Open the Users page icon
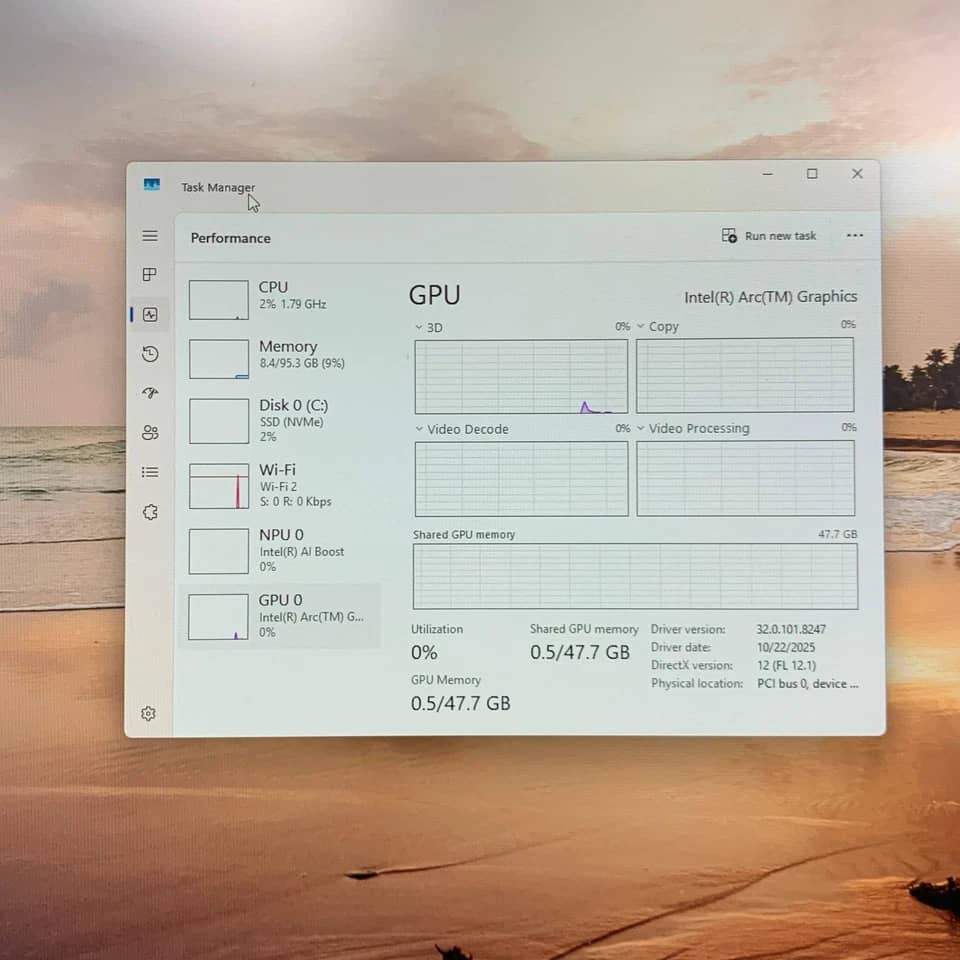The width and height of the screenshot is (960, 960). (150, 433)
